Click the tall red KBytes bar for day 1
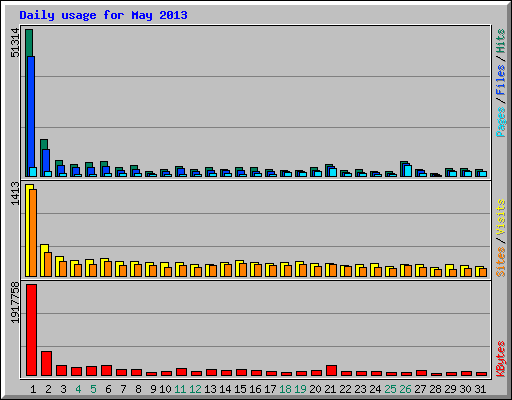Viewport: 512px width, 400px height. pyautogui.click(x=31, y=330)
